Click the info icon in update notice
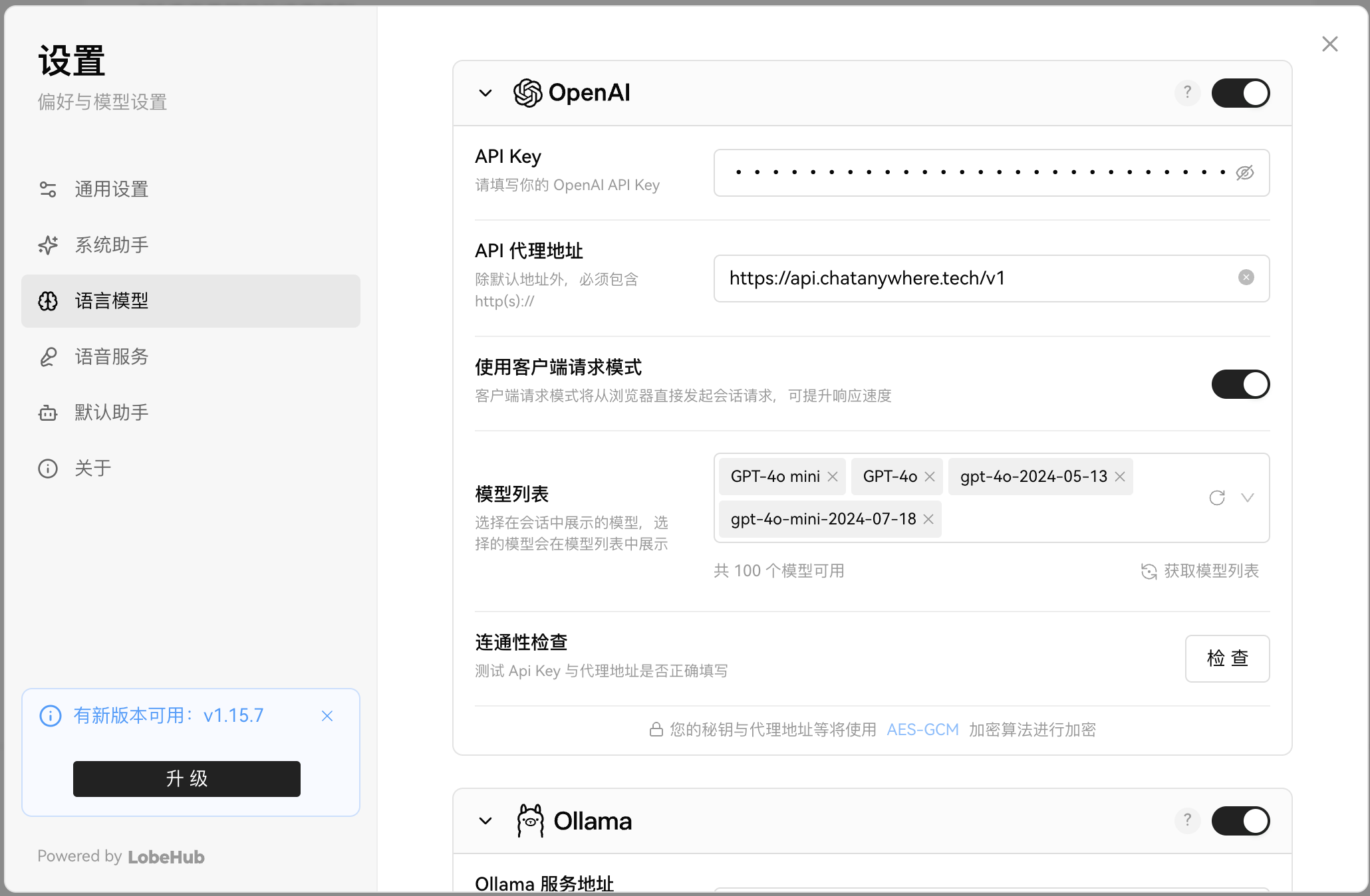 point(51,716)
